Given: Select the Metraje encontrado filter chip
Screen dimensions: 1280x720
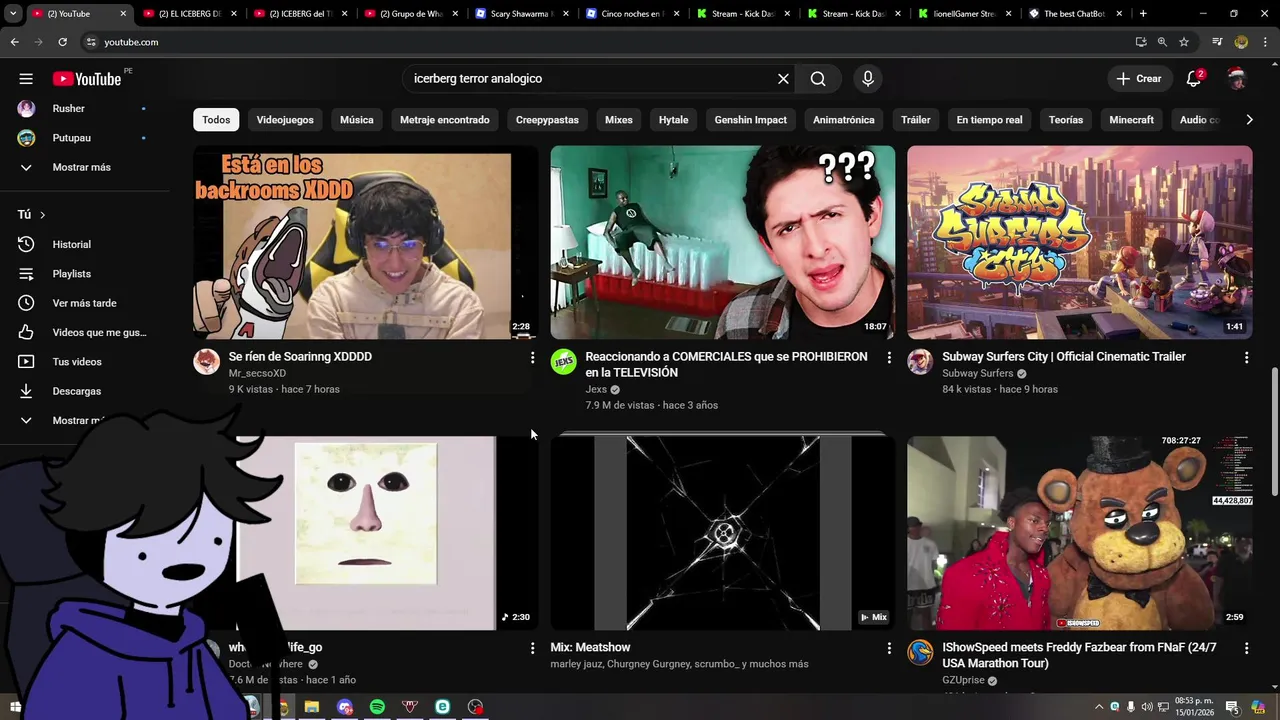Looking at the screenshot, I should click(x=445, y=120).
